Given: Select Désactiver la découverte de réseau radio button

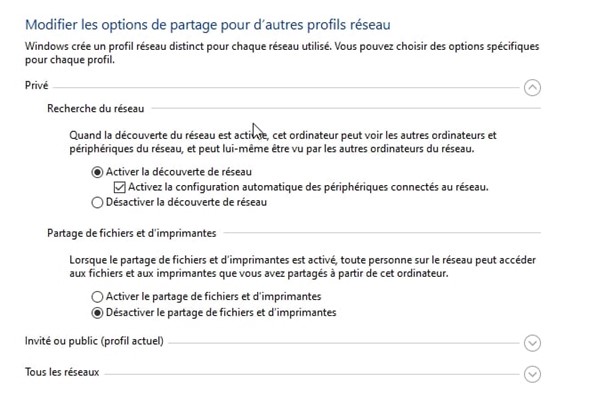Looking at the screenshot, I should click(x=97, y=202).
